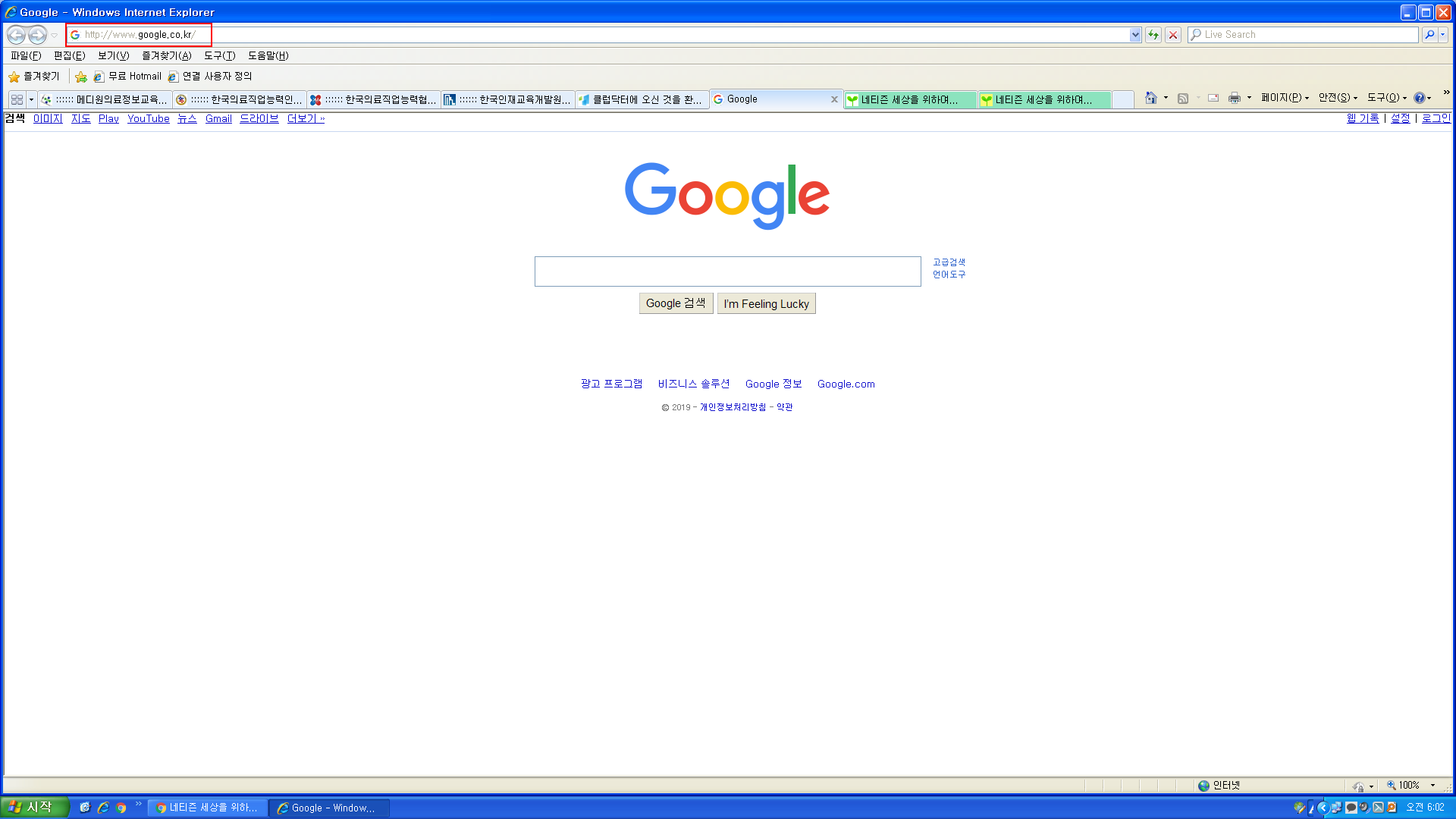Switch to the 한국인재교육개발원 tab
The height and width of the screenshot is (819, 1456).
[x=508, y=99]
